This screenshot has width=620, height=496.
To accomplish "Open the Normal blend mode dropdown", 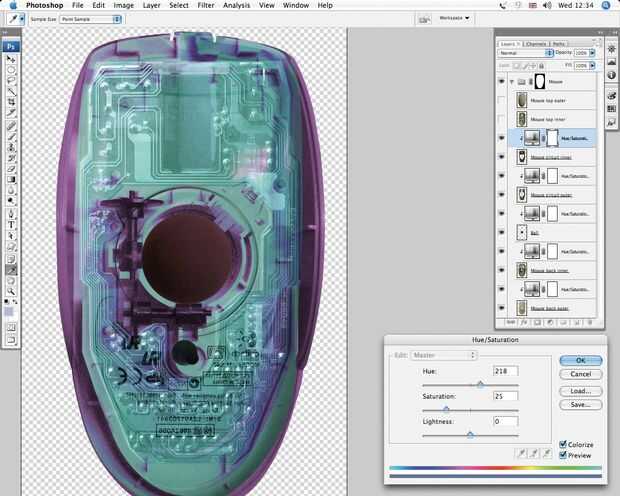I will coord(525,53).
